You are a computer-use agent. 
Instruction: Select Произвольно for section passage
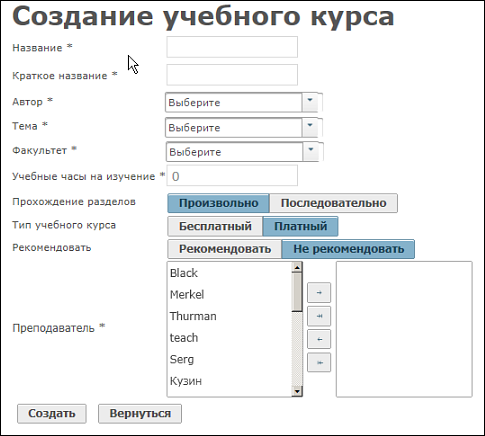pos(218,203)
